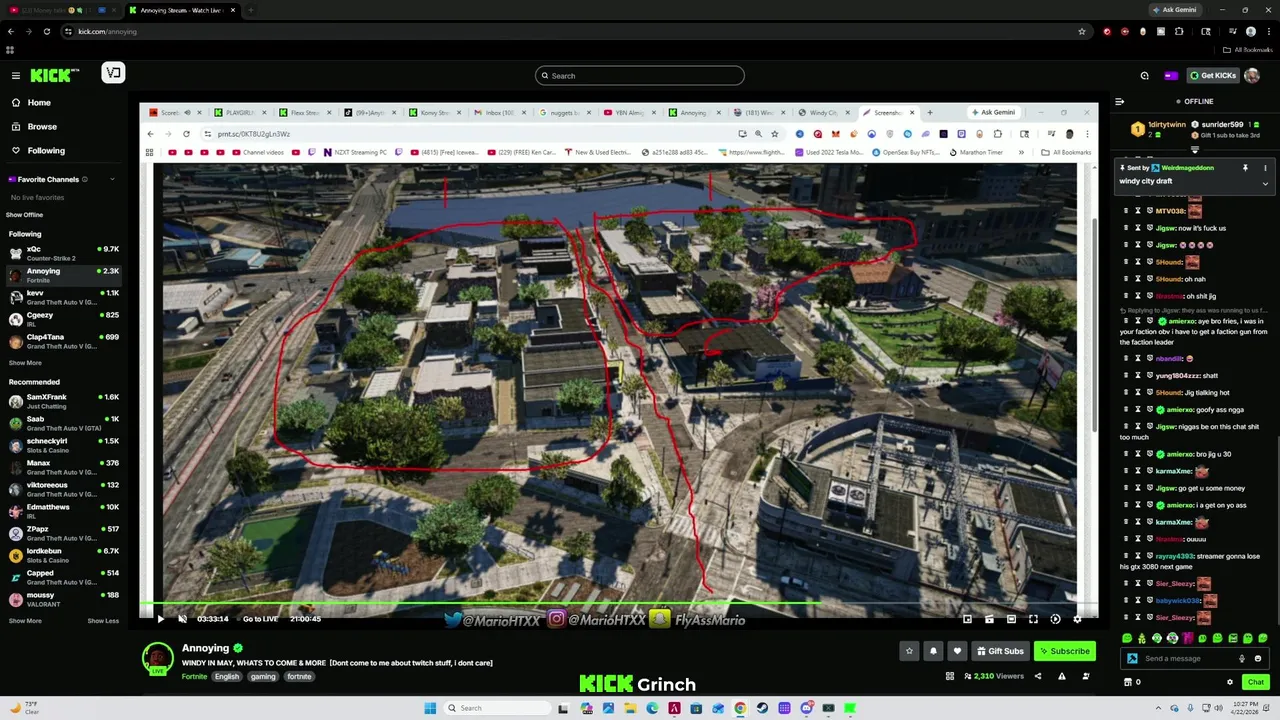Image resolution: width=1280 pixels, height=720 pixels.
Task: Toggle notifications bell for Annoying
Action: pos(933,651)
